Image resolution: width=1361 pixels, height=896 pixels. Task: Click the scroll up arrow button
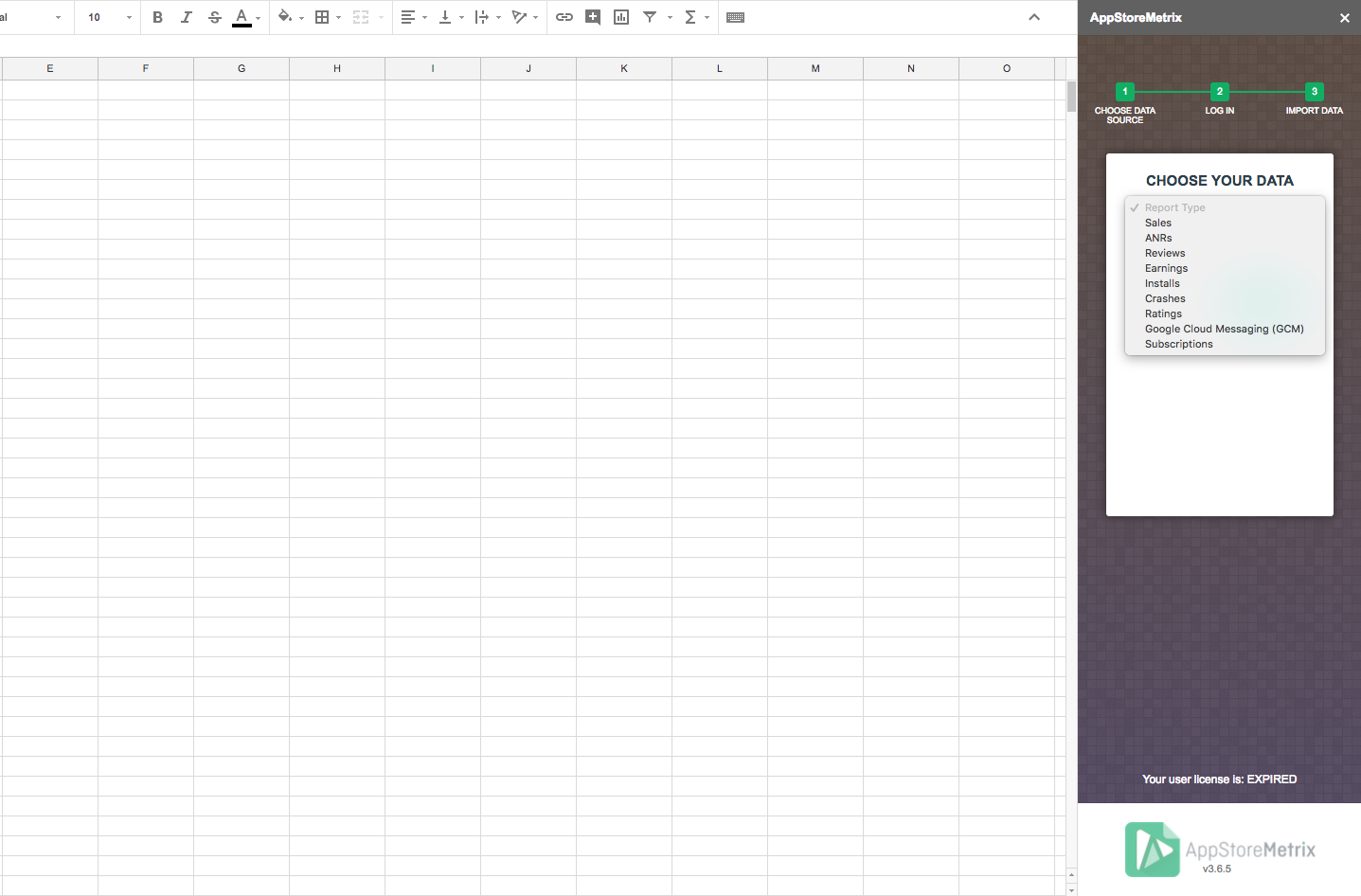click(1071, 875)
